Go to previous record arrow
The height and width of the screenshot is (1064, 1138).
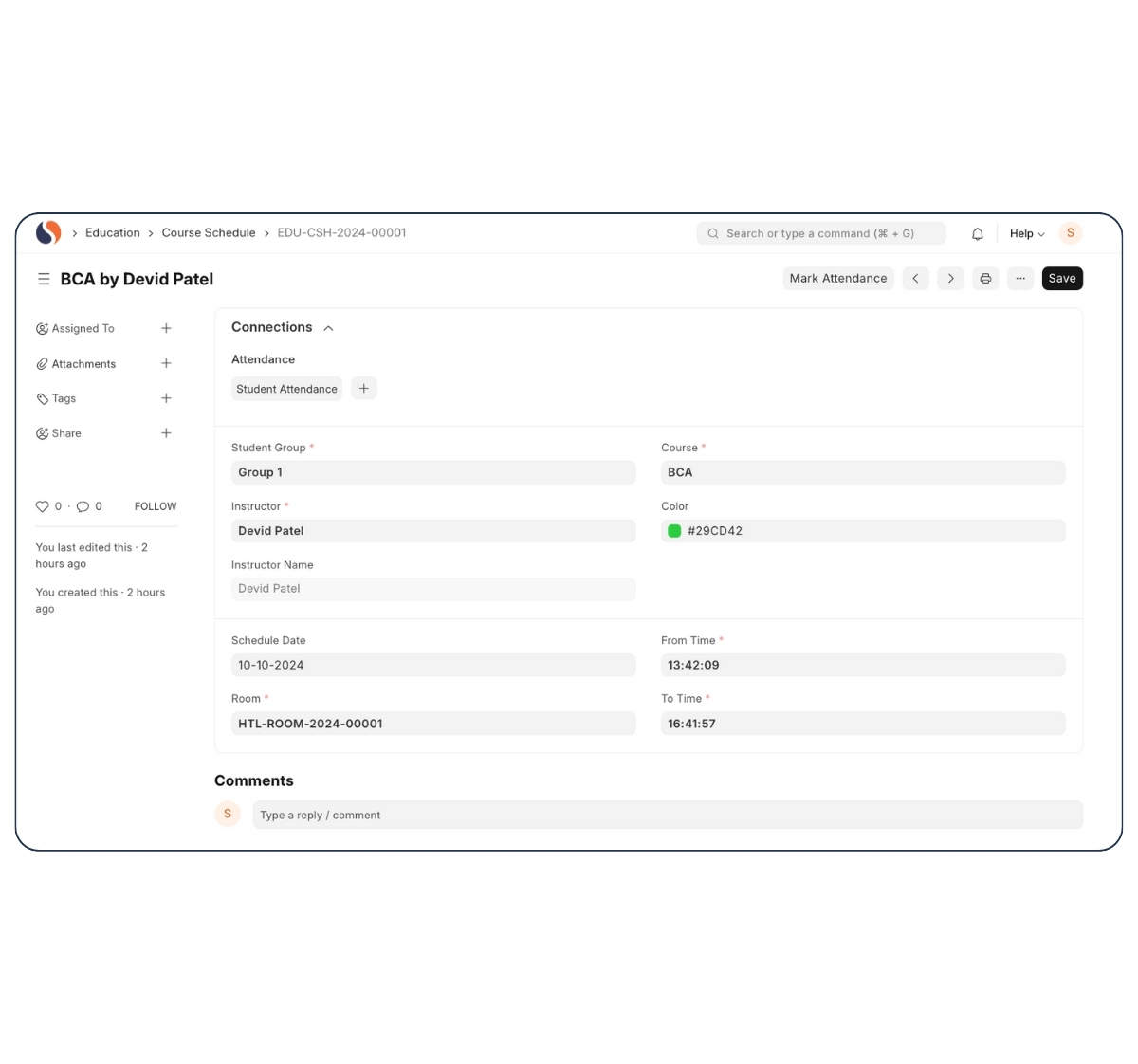point(915,279)
